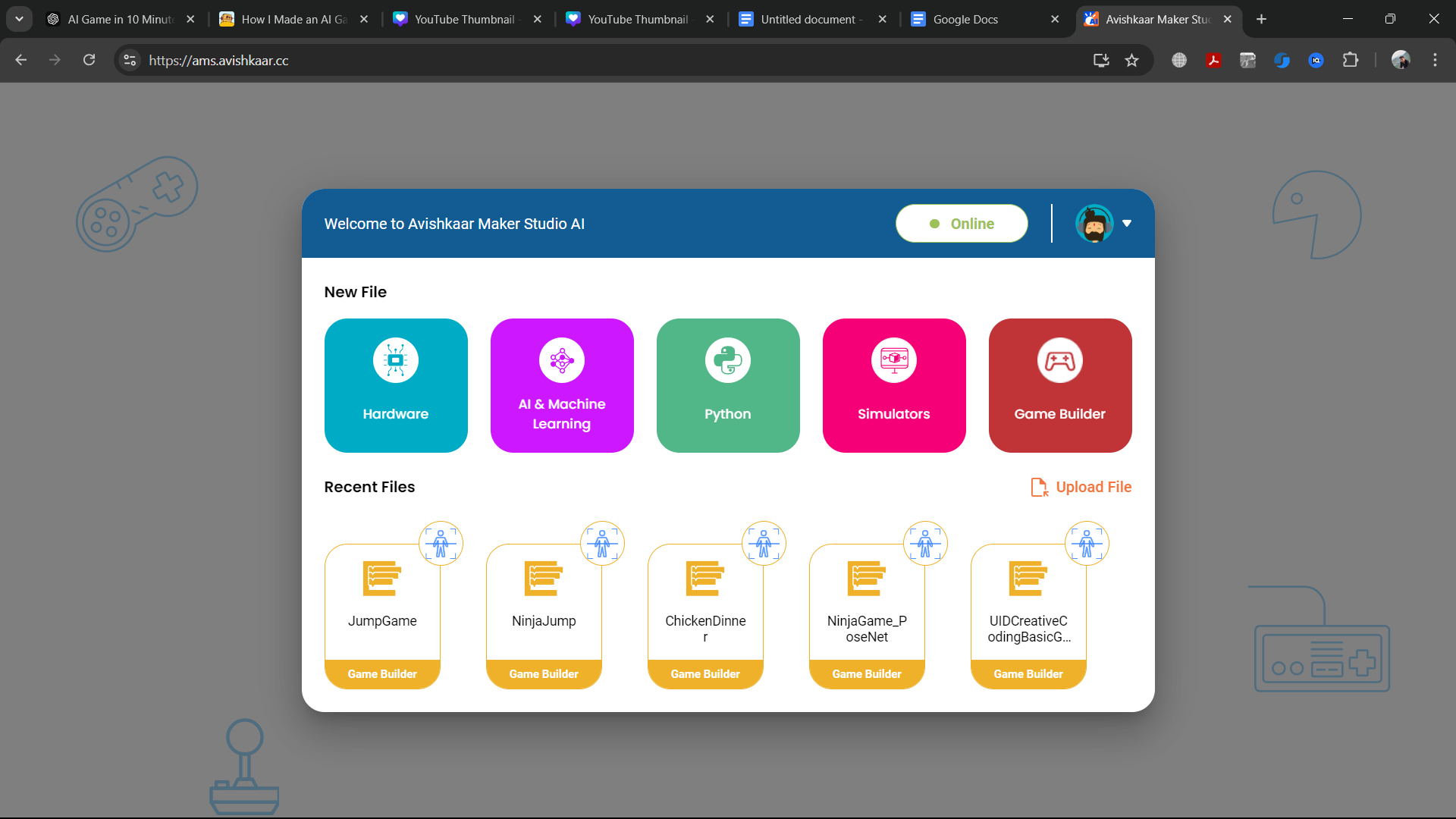Open the NinjaGame_PoseNet recent file
Viewport: 1456px width, 819px height.
867,617
